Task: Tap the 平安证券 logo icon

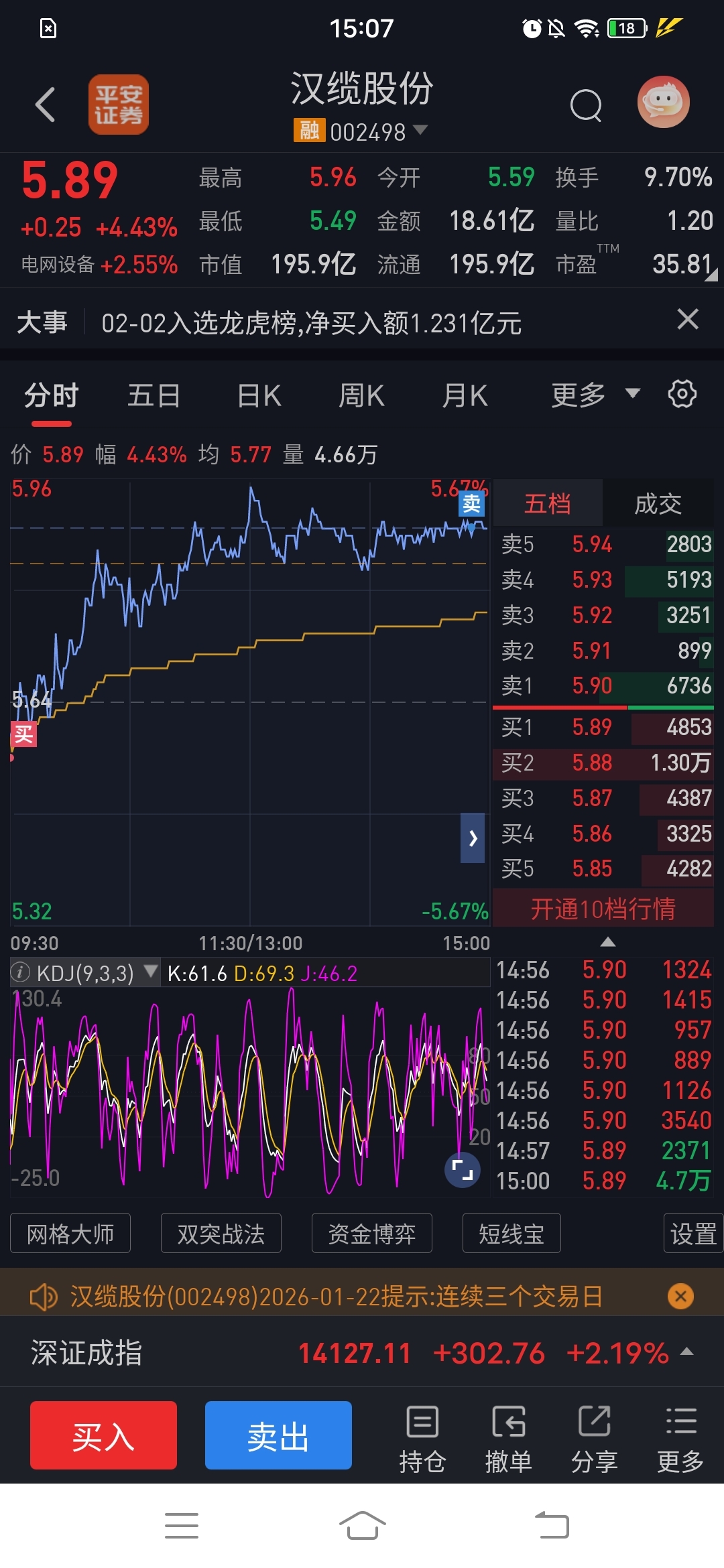Action: click(x=119, y=105)
